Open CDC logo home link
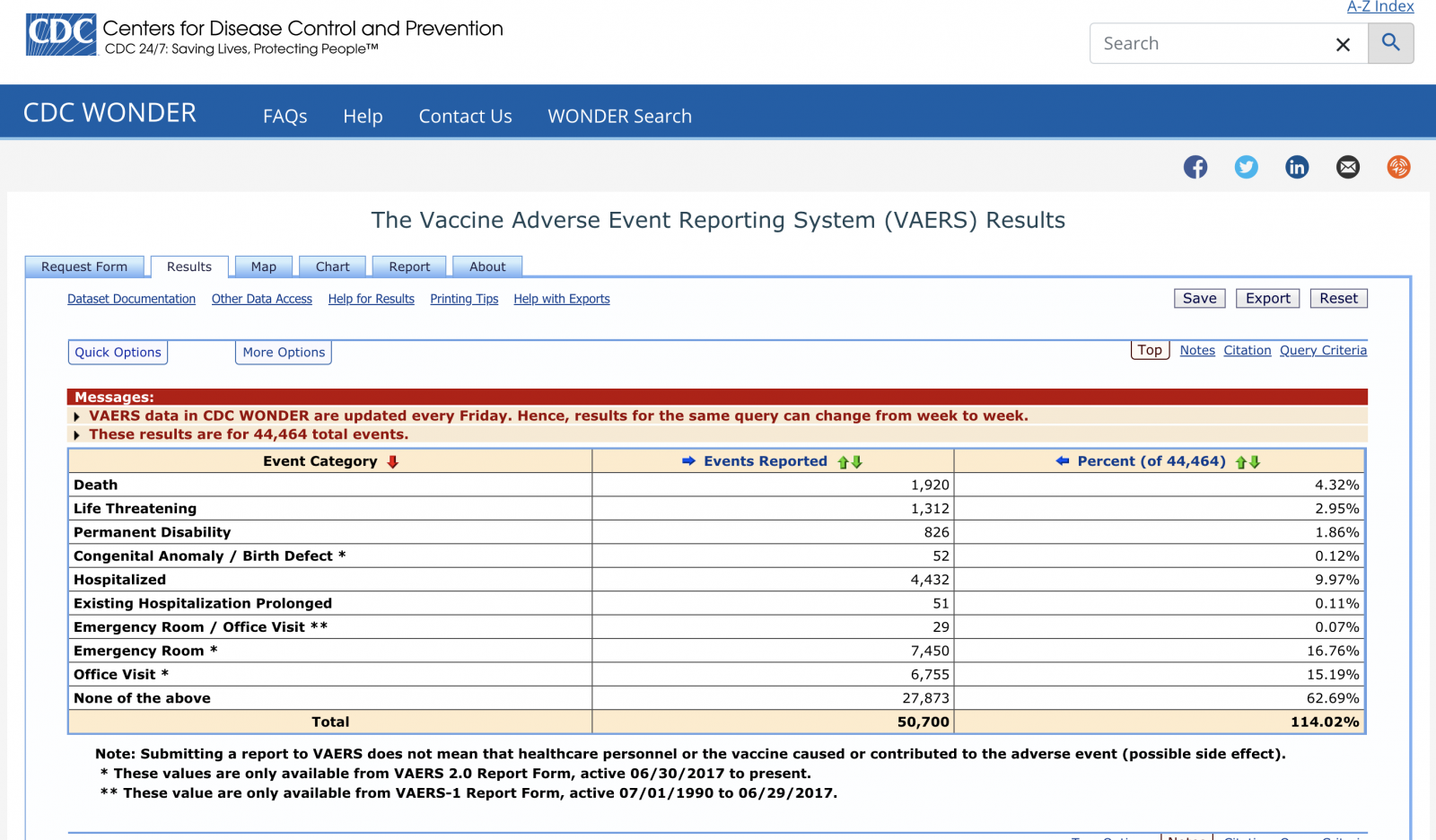The height and width of the screenshot is (840, 1436). (x=61, y=35)
